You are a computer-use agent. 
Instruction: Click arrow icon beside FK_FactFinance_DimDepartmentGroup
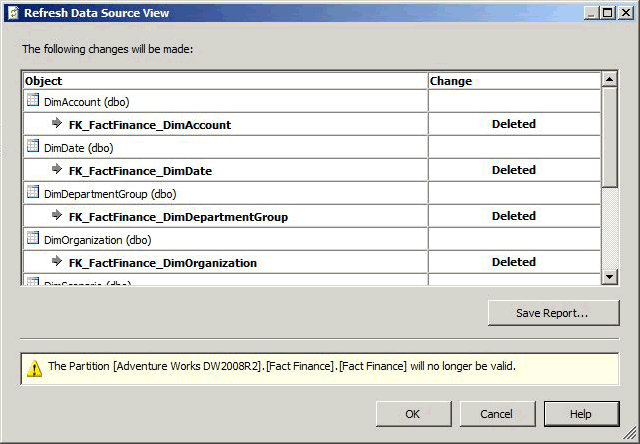(57, 216)
